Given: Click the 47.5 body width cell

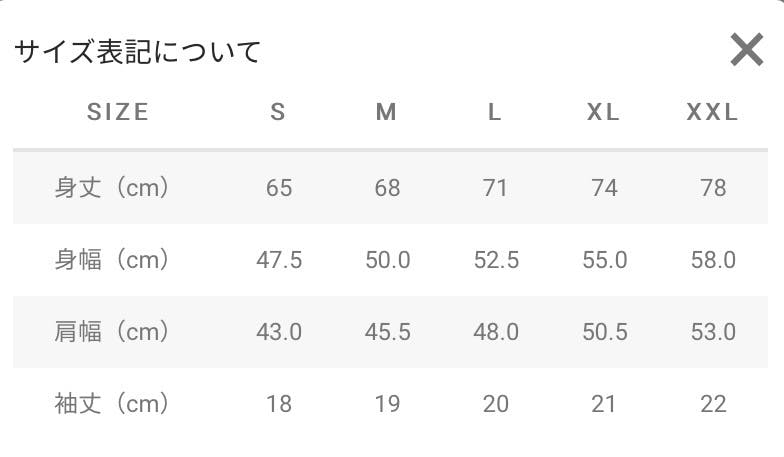Looking at the screenshot, I should pyautogui.click(x=279, y=260).
